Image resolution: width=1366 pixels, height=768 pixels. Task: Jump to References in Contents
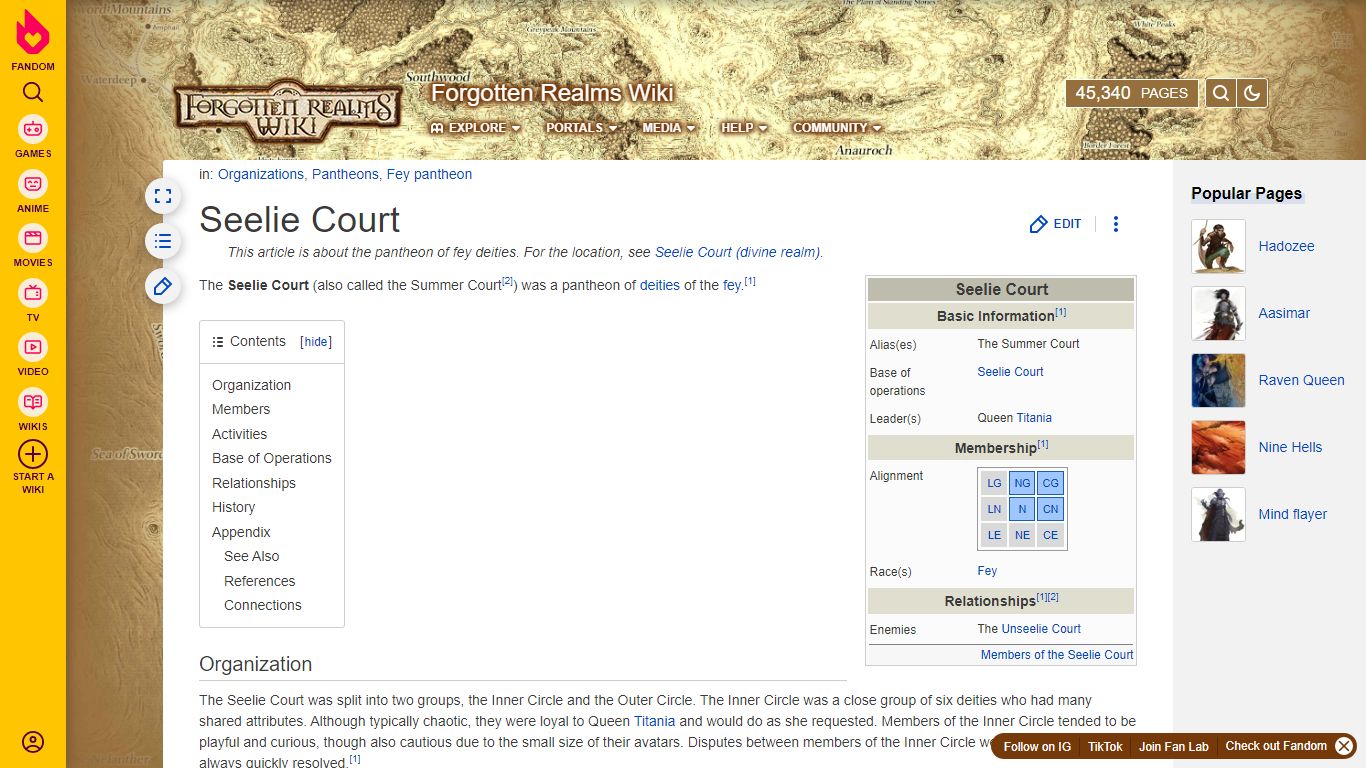pyautogui.click(x=259, y=581)
